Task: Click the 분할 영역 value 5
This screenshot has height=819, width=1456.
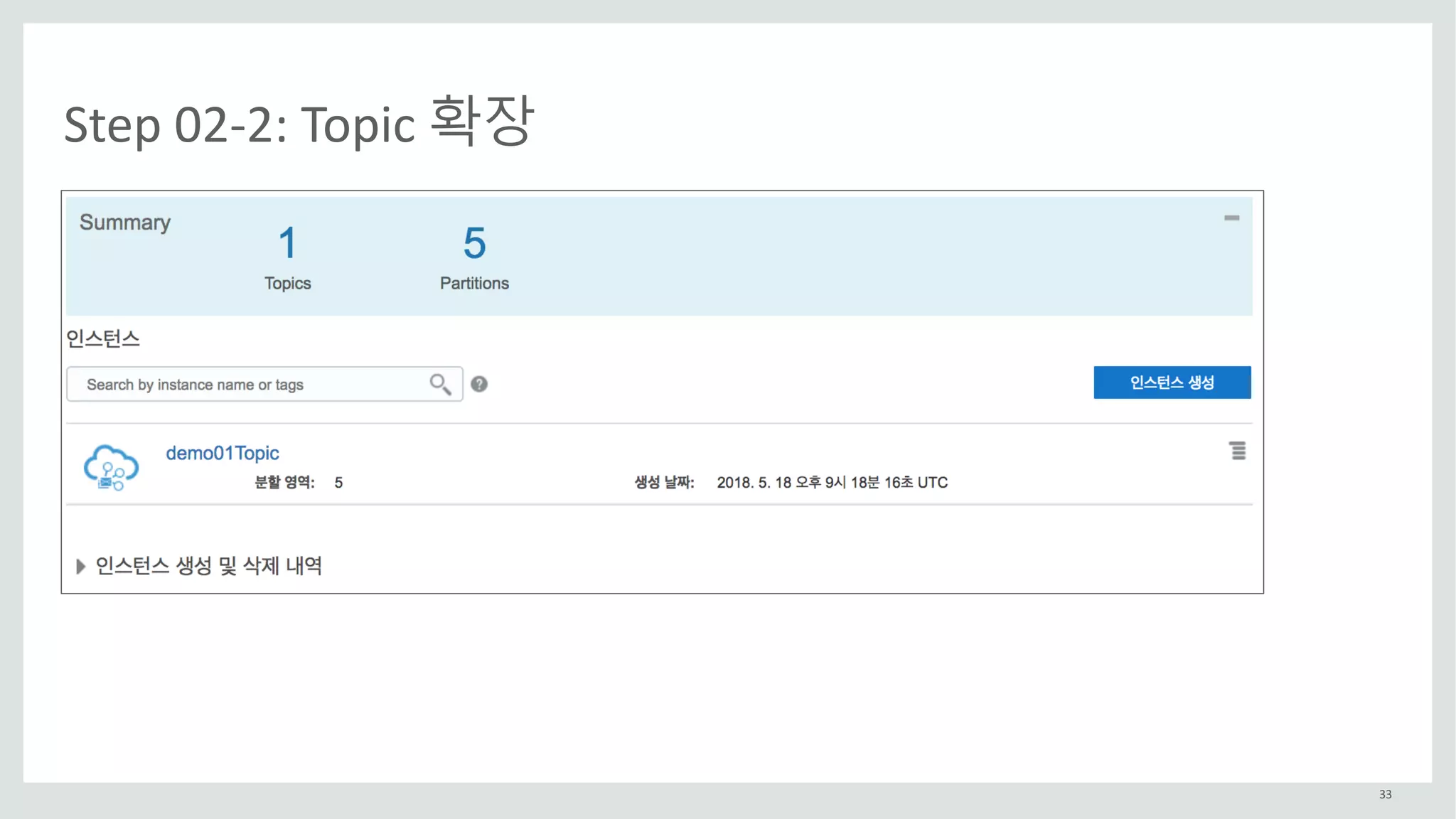Action: click(338, 483)
